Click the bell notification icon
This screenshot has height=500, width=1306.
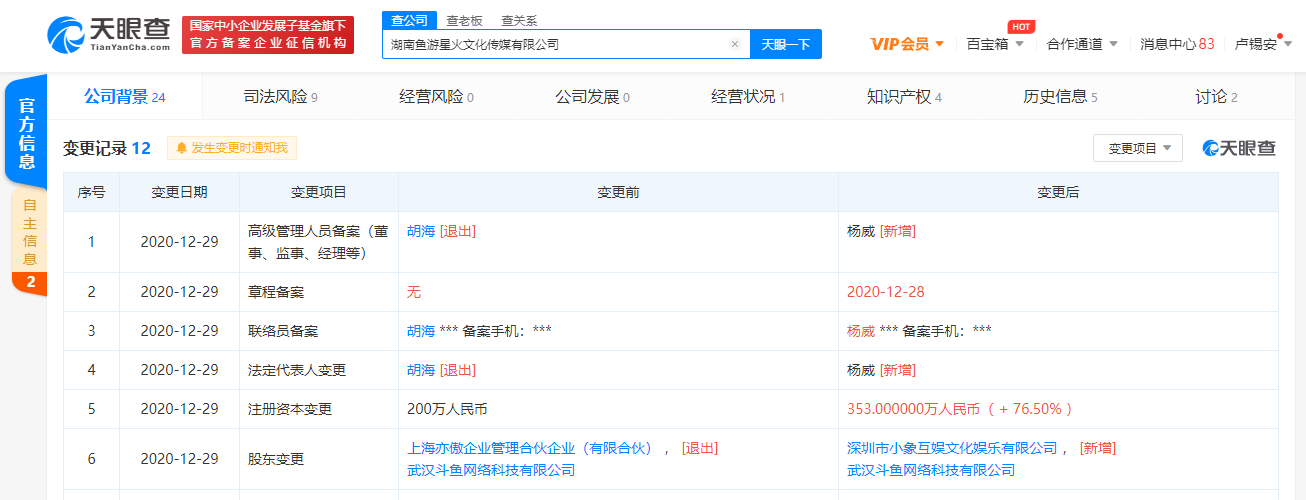pyautogui.click(x=182, y=148)
